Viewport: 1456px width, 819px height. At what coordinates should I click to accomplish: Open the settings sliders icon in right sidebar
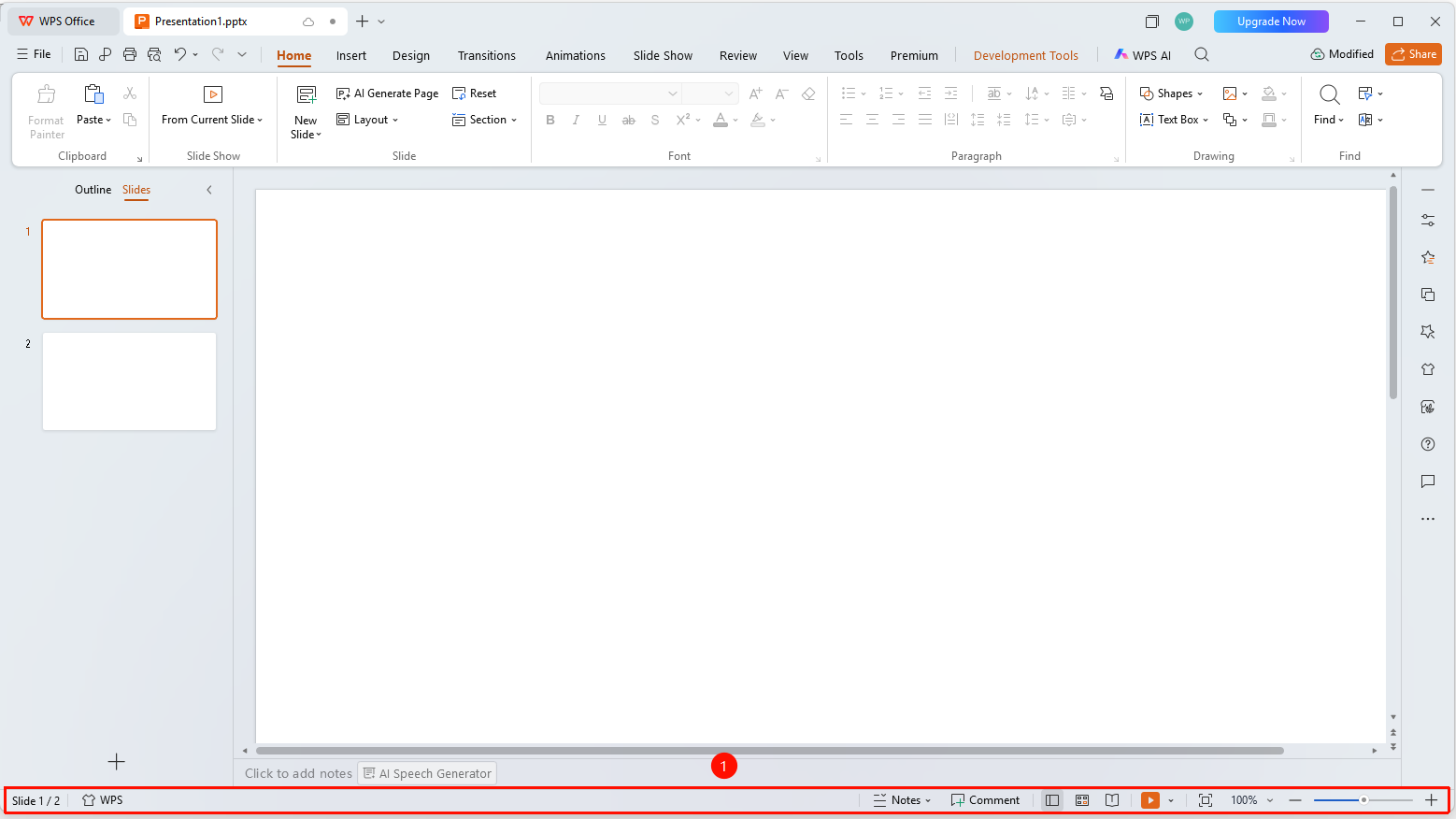[x=1428, y=221]
